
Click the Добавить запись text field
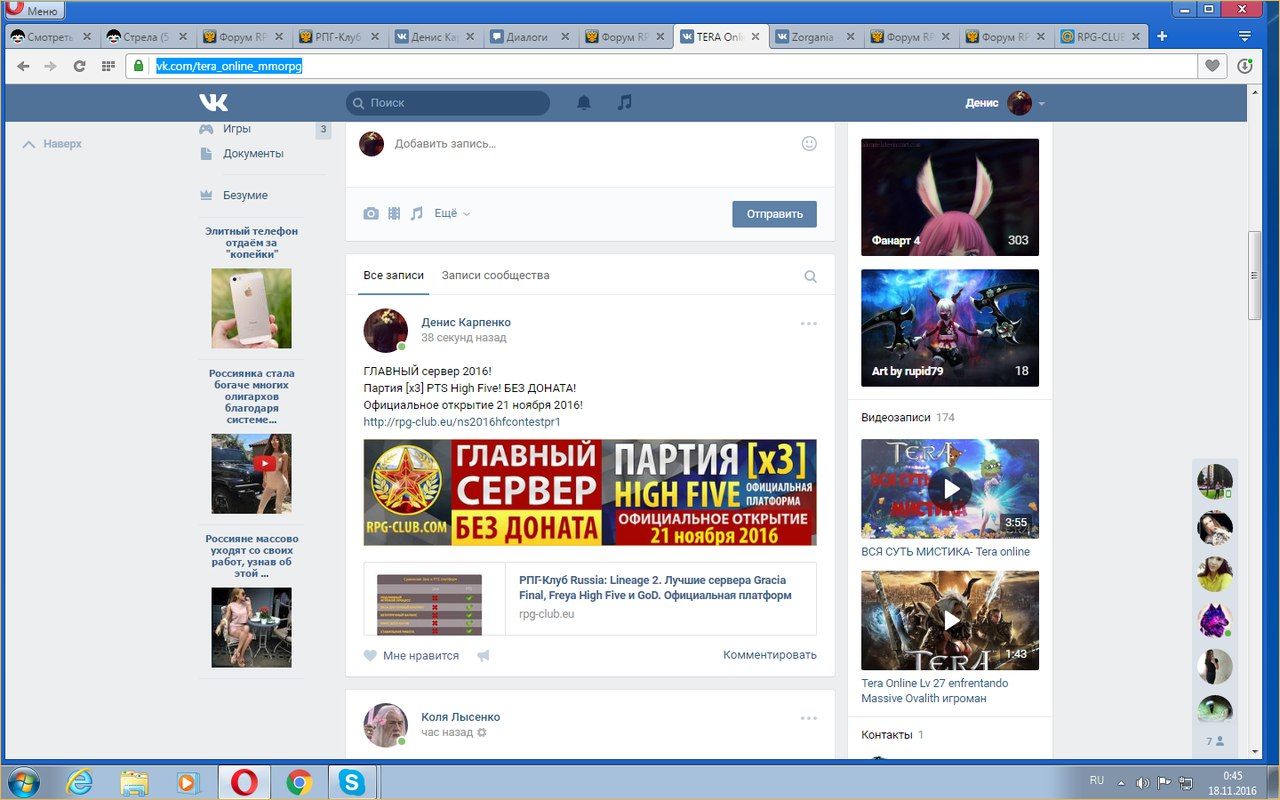tap(590, 144)
